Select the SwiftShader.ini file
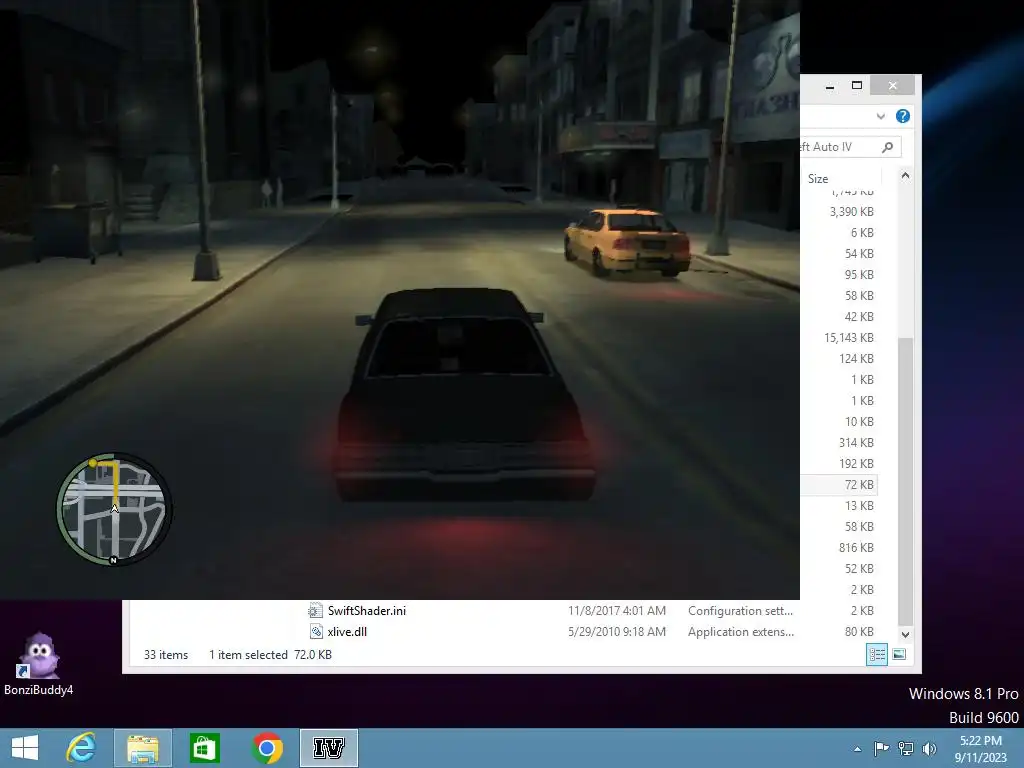 366,611
